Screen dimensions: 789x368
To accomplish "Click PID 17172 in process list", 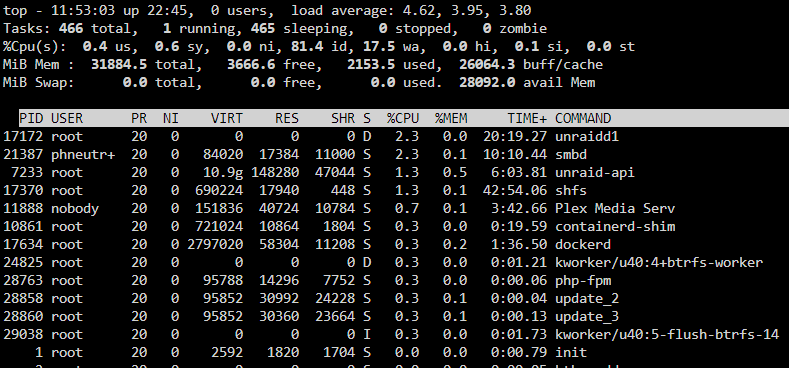I will [x=23, y=136].
